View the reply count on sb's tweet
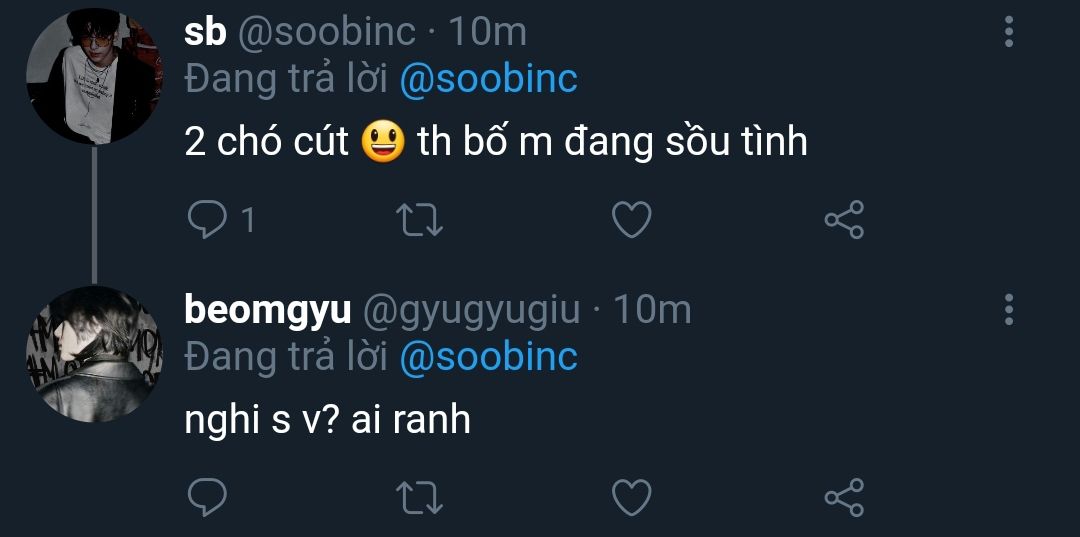Image resolution: width=1080 pixels, height=537 pixels. click(247, 220)
